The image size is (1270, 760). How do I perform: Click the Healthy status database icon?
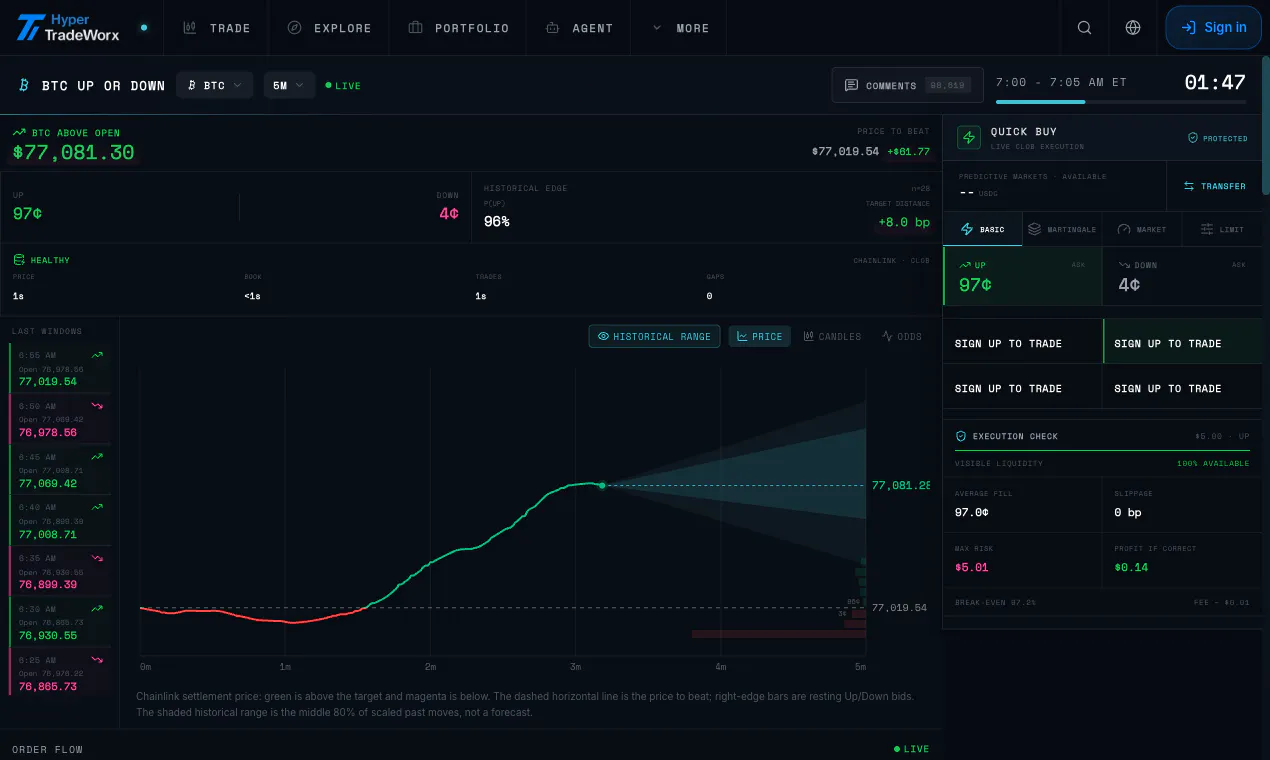pyautogui.click(x=19, y=260)
